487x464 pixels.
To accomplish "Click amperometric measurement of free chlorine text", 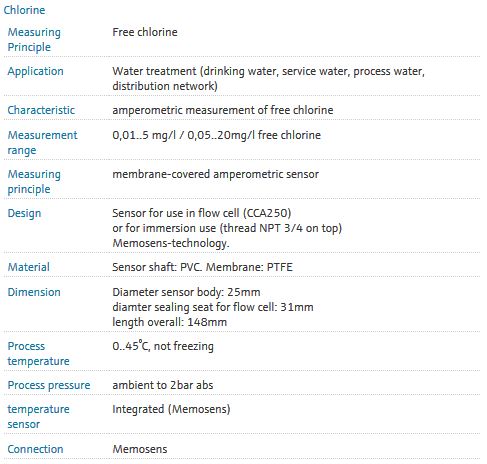I will 223,110.
